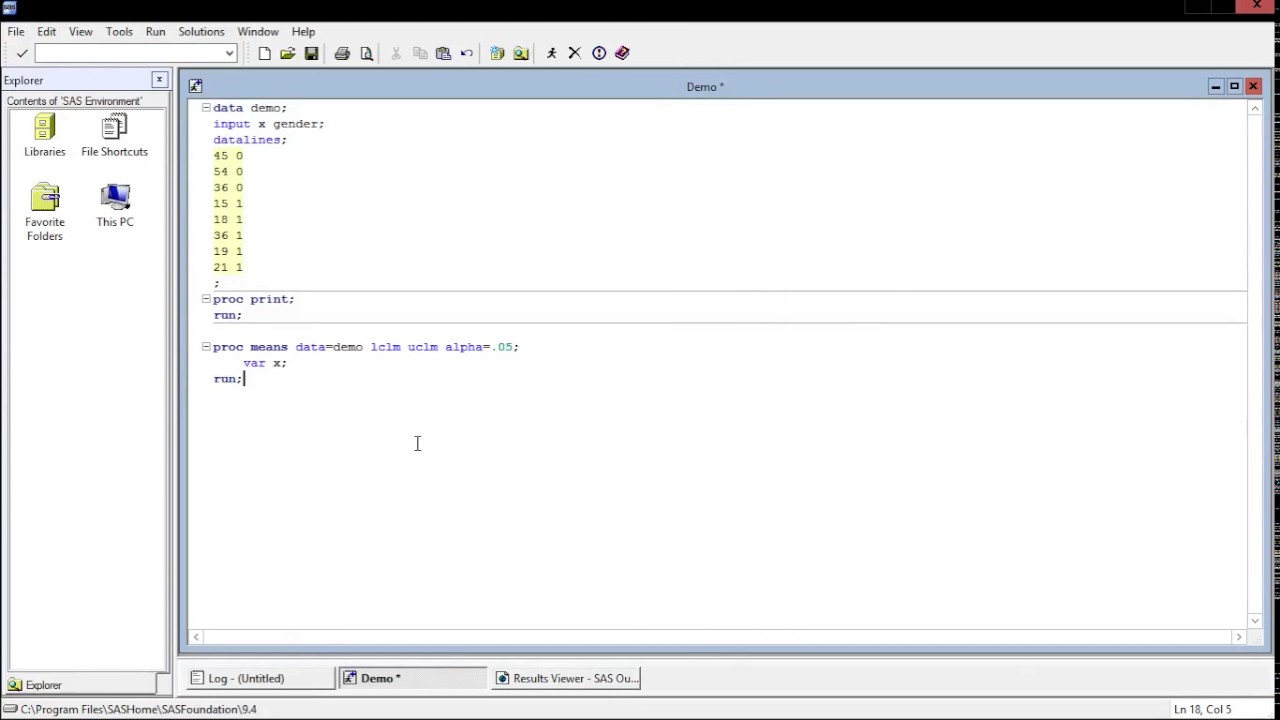This screenshot has width=1280, height=720.
Task: Collapse the proc print step
Action: point(206,299)
